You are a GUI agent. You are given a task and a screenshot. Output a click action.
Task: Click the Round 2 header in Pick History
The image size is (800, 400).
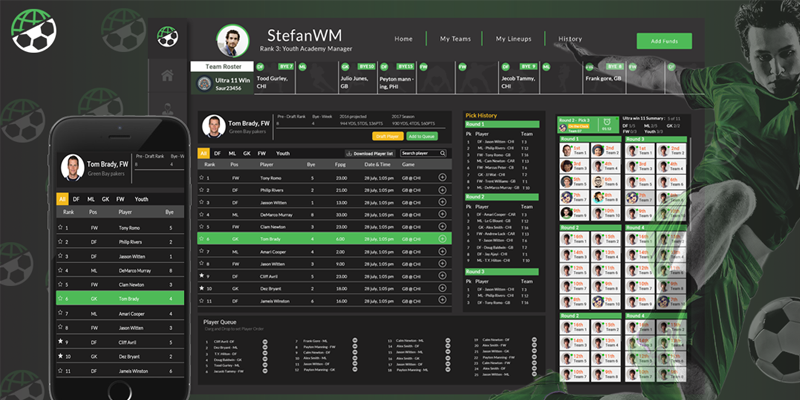(502, 197)
